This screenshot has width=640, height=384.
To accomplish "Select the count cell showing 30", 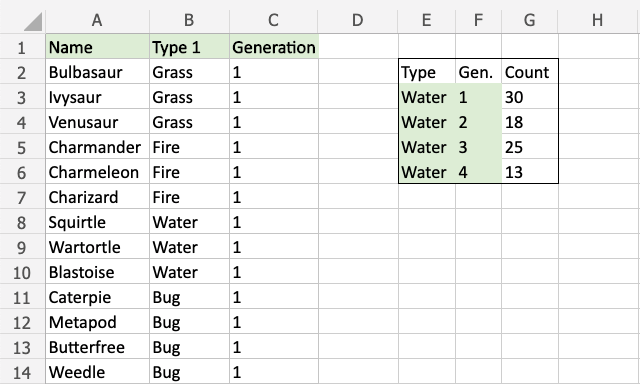I will (x=530, y=97).
